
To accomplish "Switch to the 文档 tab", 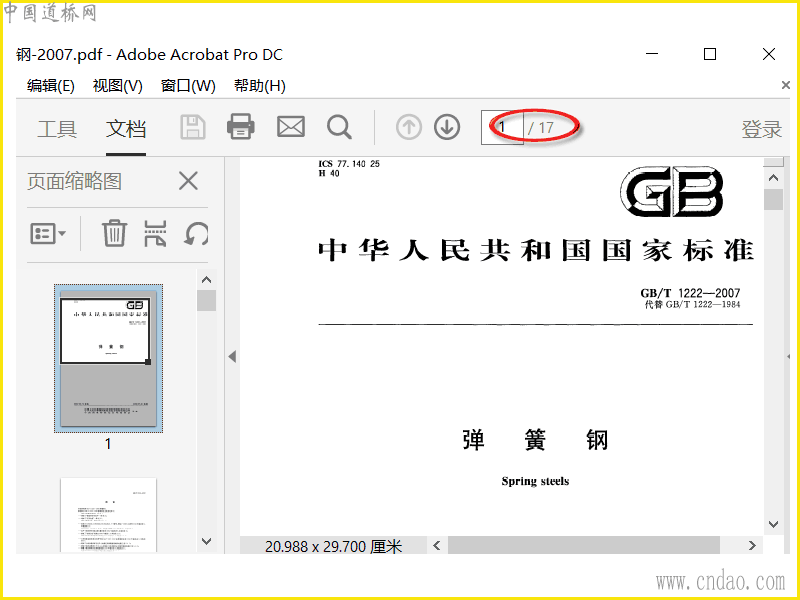I will [x=126, y=129].
